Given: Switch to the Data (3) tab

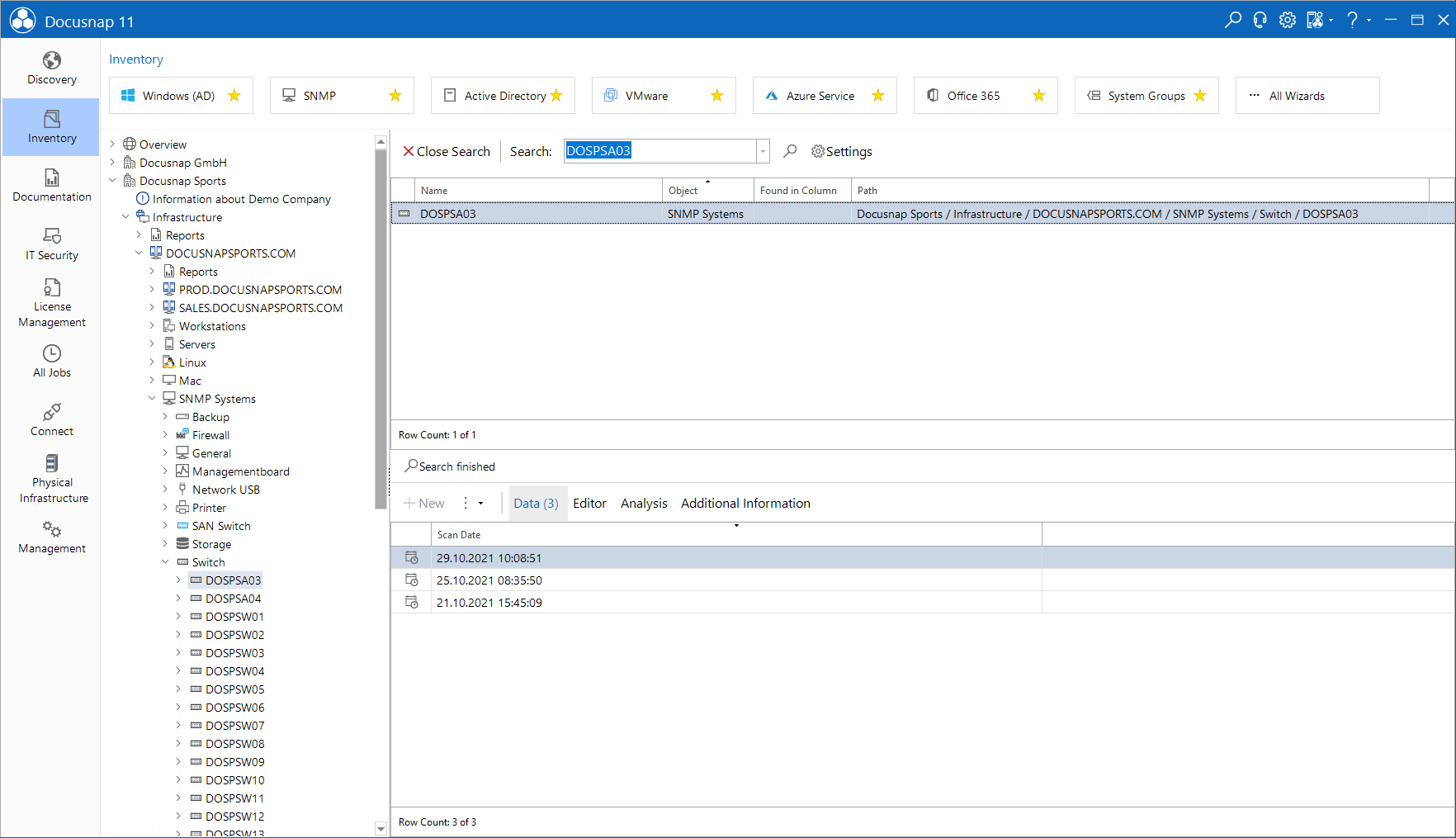Looking at the screenshot, I should (x=537, y=504).
